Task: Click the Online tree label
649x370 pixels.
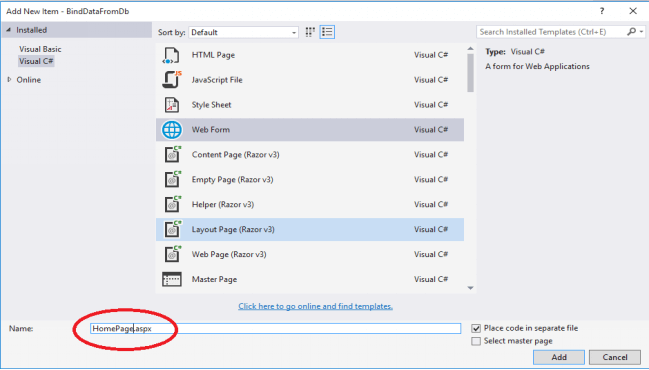Action: click(x=29, y=80)
